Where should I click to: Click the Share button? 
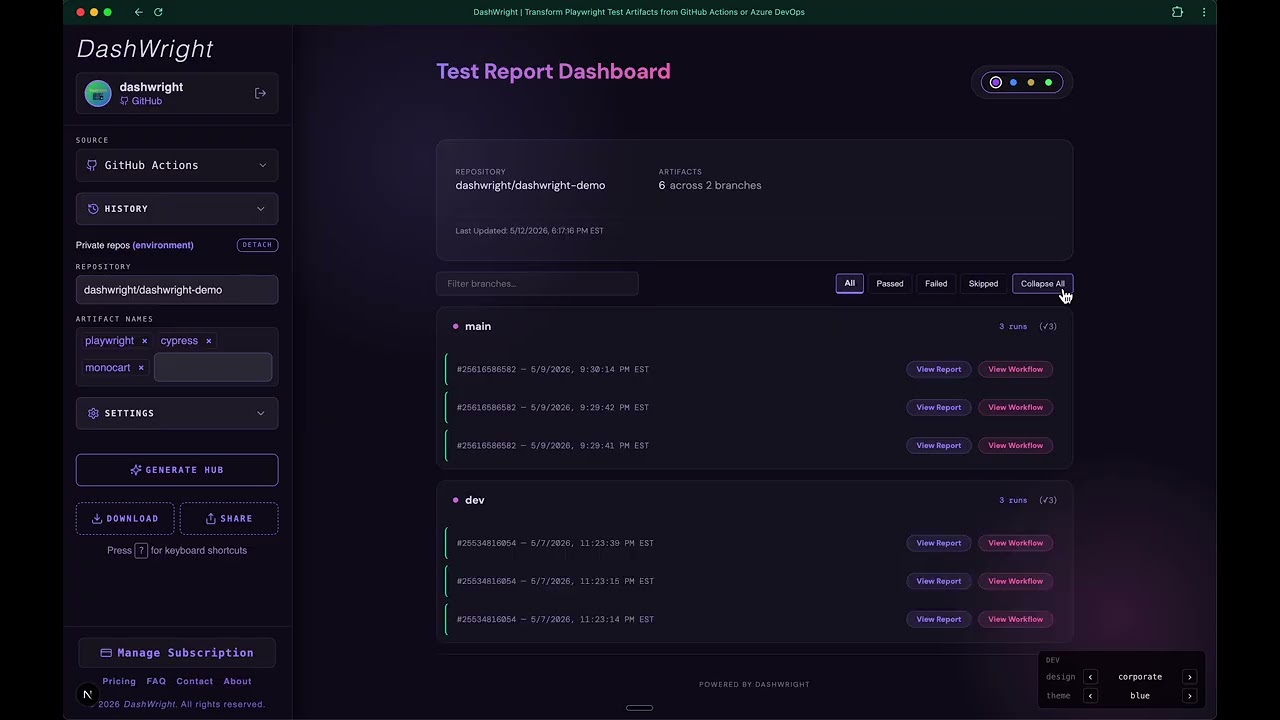click(229, 519)
